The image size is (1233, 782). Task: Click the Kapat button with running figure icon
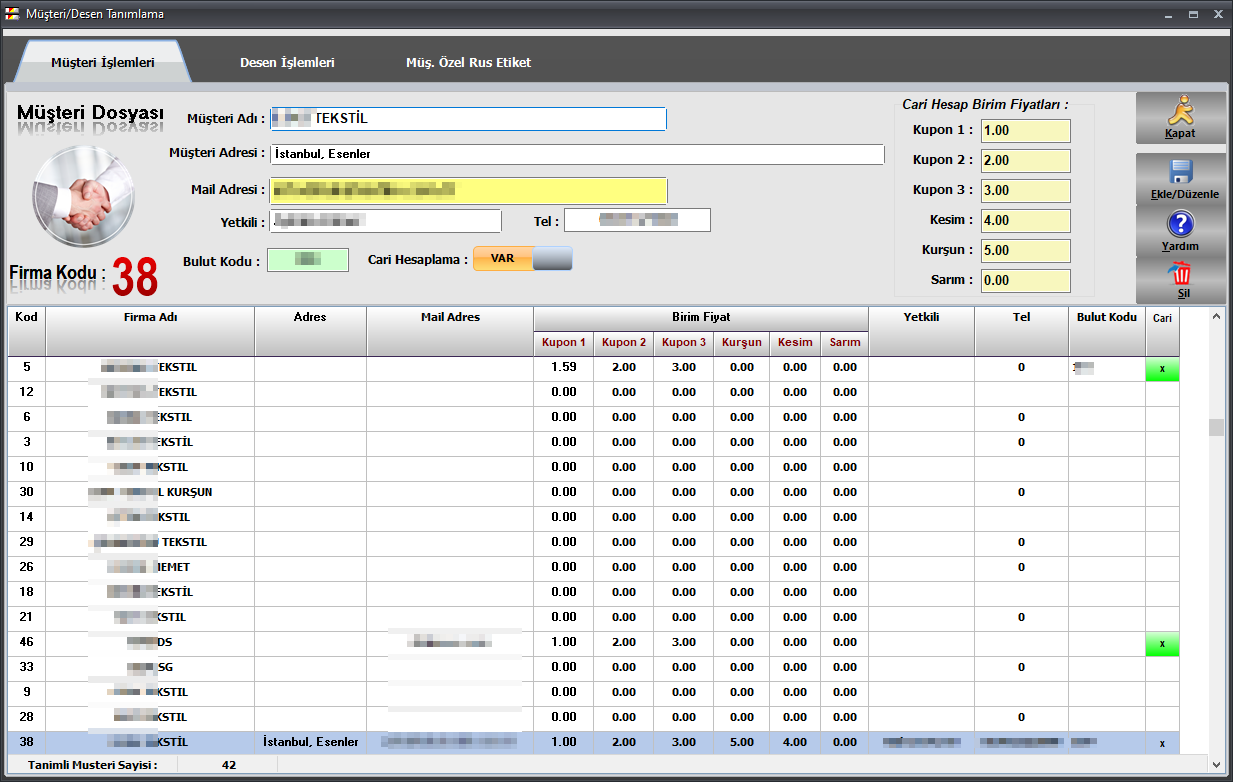click(1180, 118)
